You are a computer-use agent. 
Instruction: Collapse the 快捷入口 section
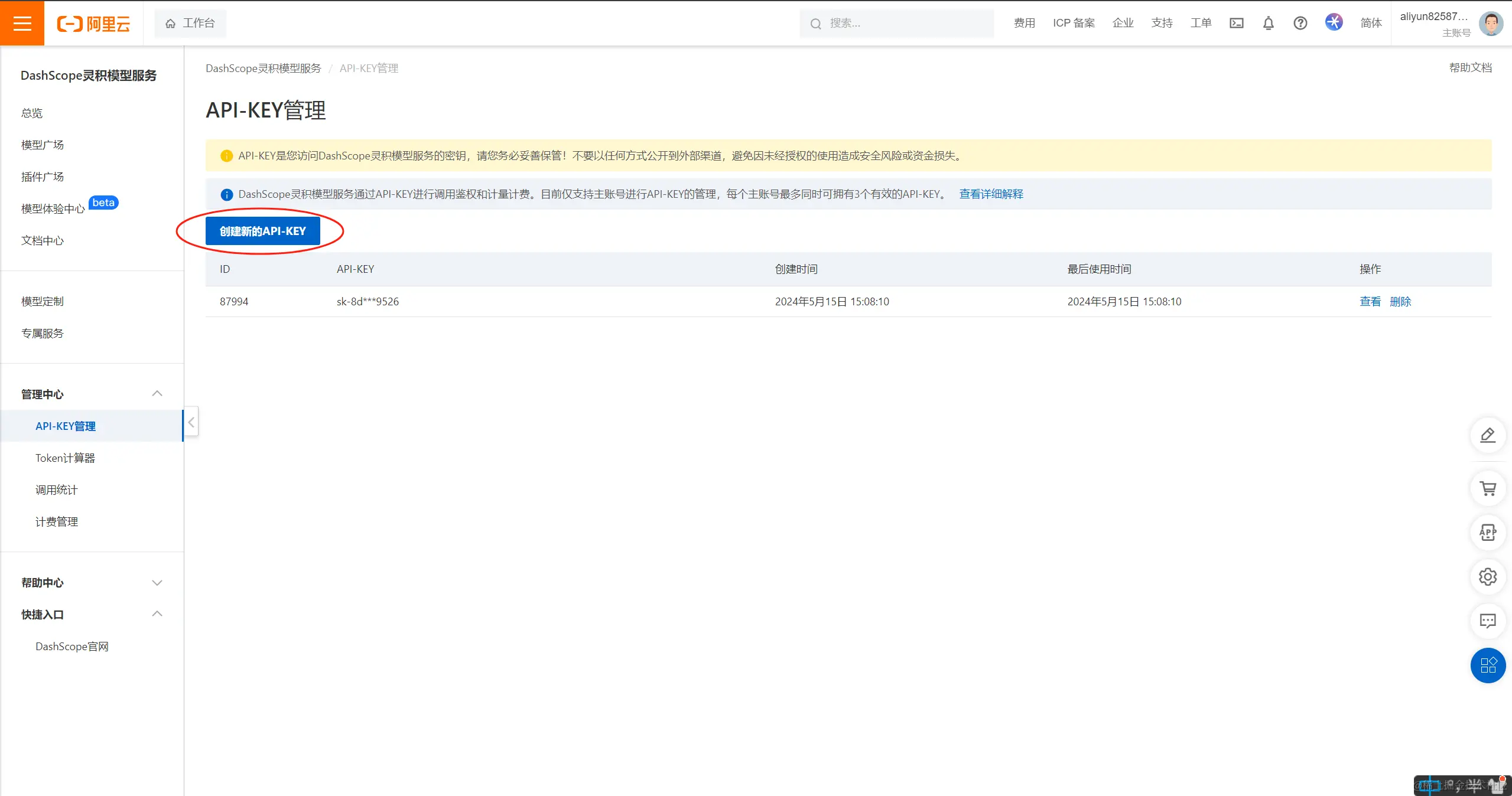point(157,614)
